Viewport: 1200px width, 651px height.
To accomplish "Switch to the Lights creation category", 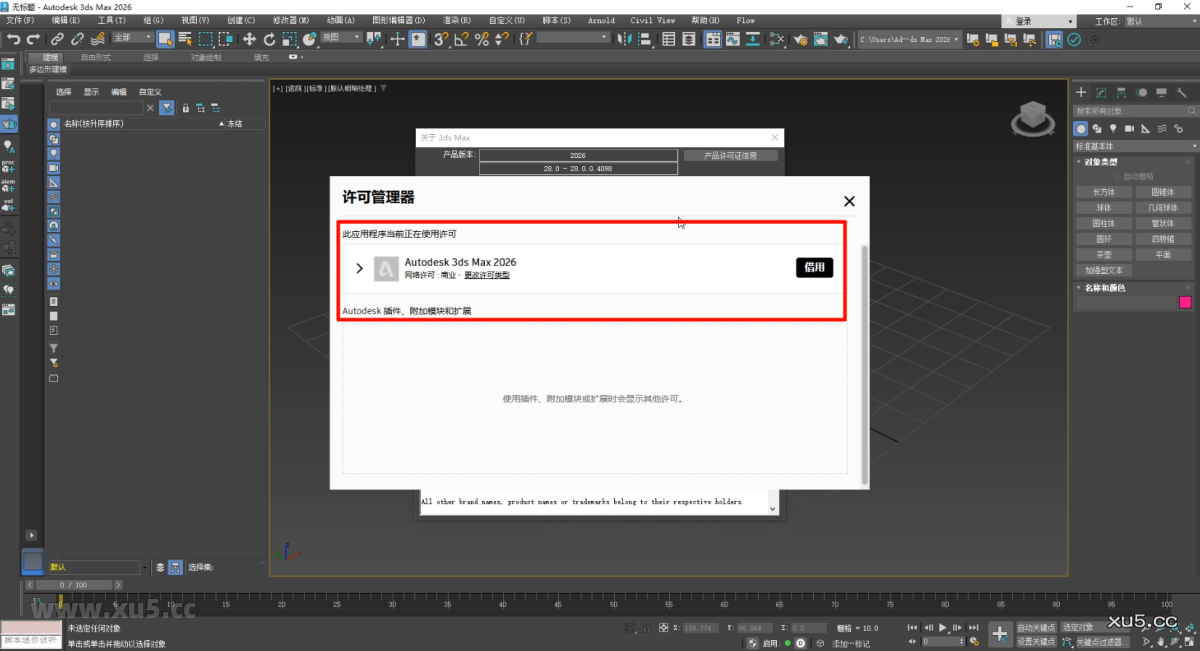I will coord(1113,128).
